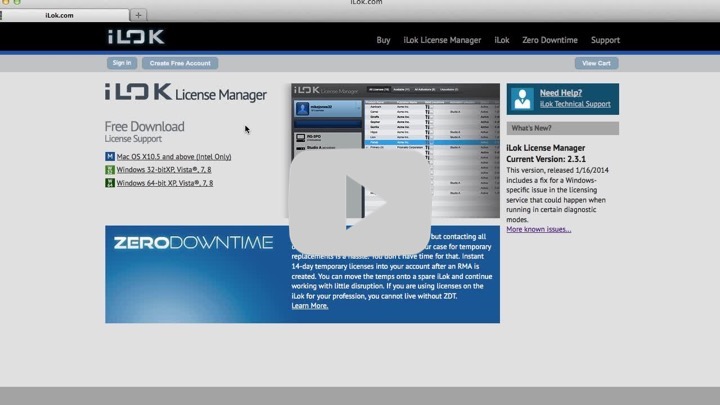Click the Free Download heading text

point(144,126)
